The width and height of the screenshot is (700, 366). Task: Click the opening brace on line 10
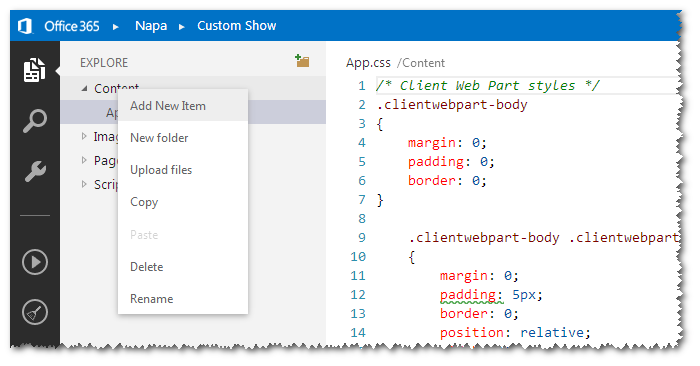pos(412,257)
